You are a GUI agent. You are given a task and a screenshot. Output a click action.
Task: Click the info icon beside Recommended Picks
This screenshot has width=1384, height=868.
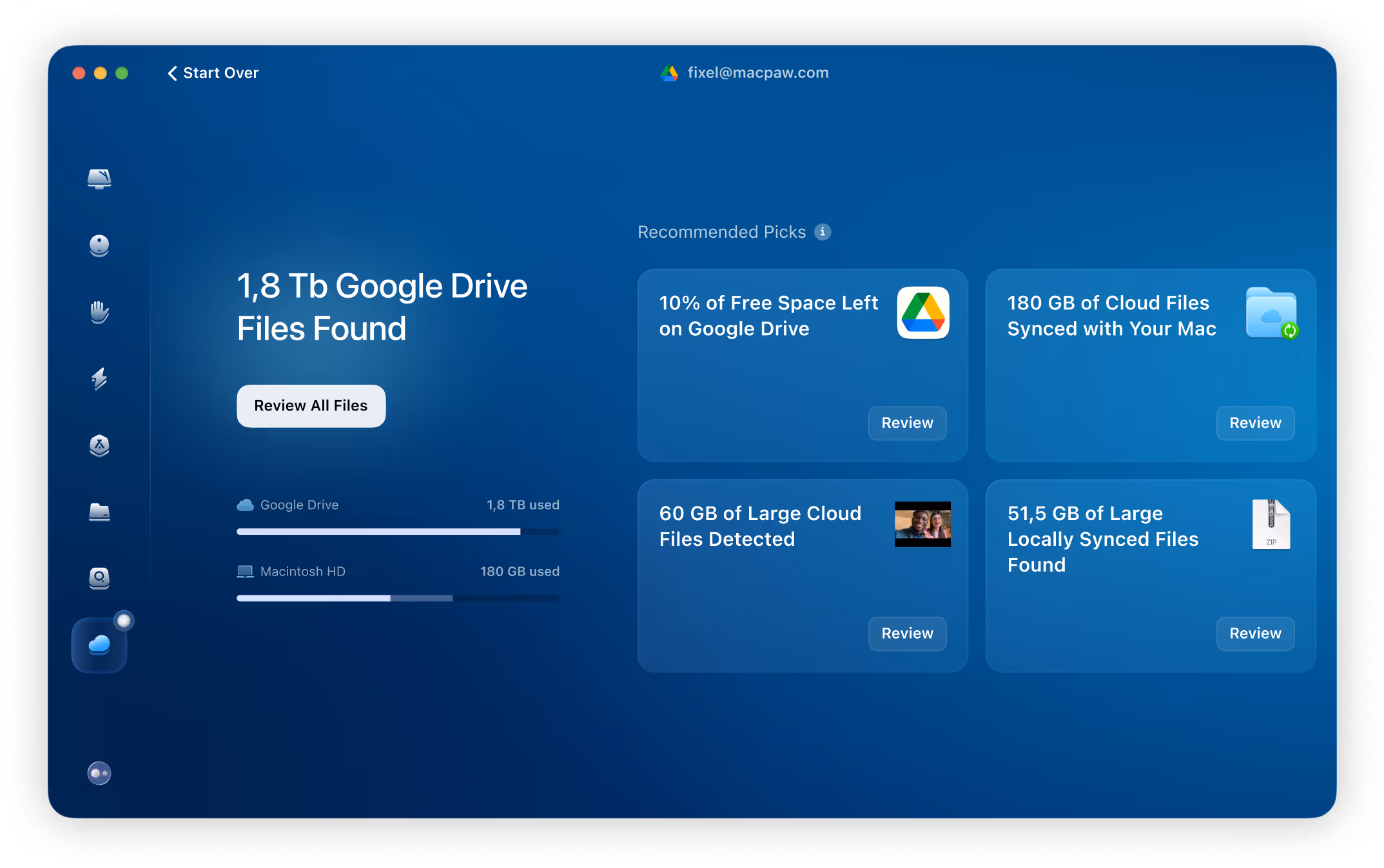coord(823,232)
